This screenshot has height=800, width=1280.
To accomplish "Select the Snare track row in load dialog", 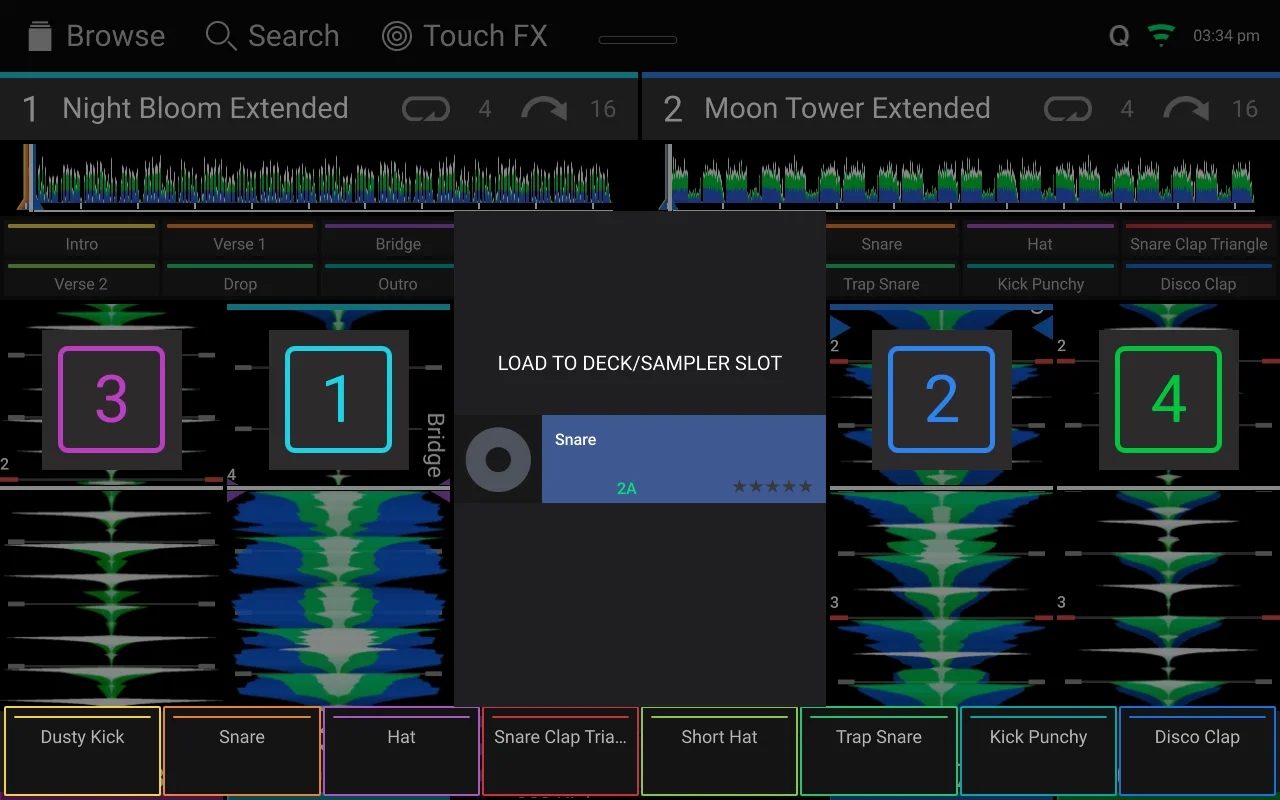I will point(640,459).
